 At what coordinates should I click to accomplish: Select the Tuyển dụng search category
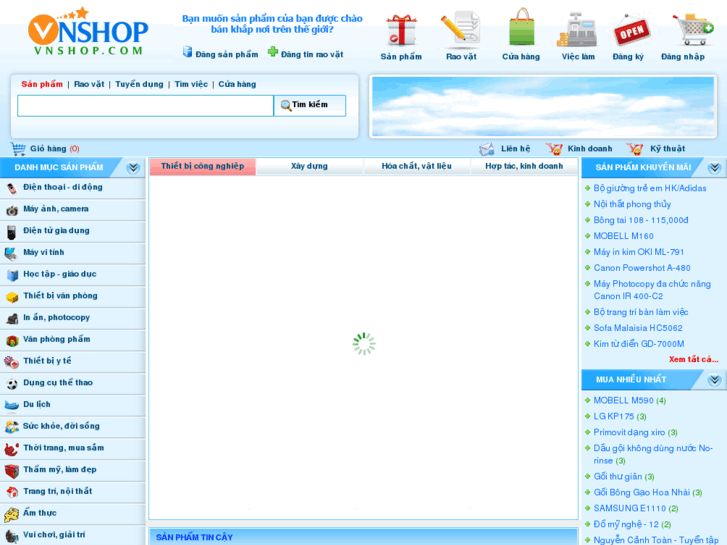[139, 84]
